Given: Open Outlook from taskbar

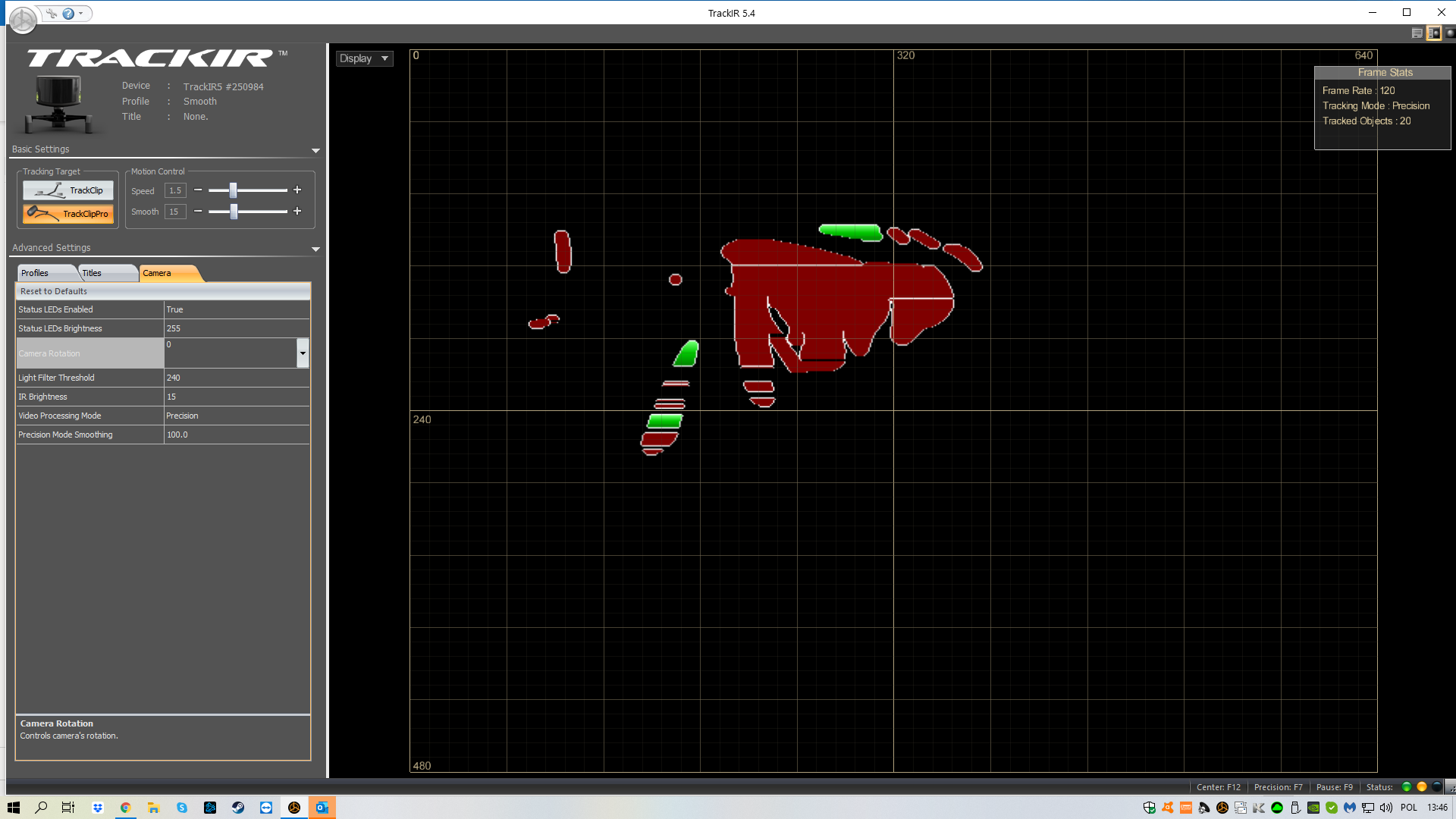Looking at the screenshot, I should pyautogui.click(x=322, y=808).
